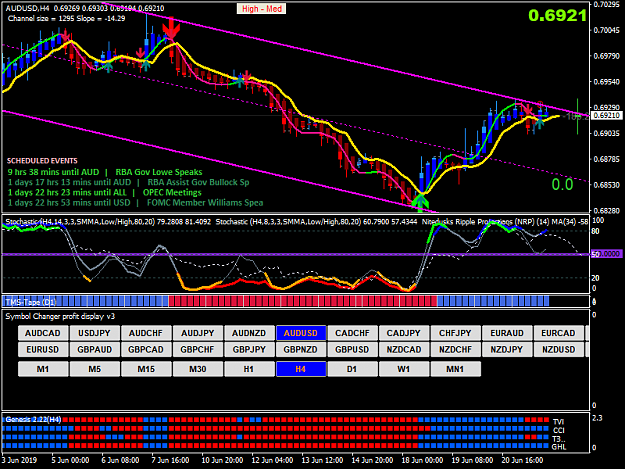Choose the GBPCHF pair button
Screen dimensions: 625x469
[198, 350]
